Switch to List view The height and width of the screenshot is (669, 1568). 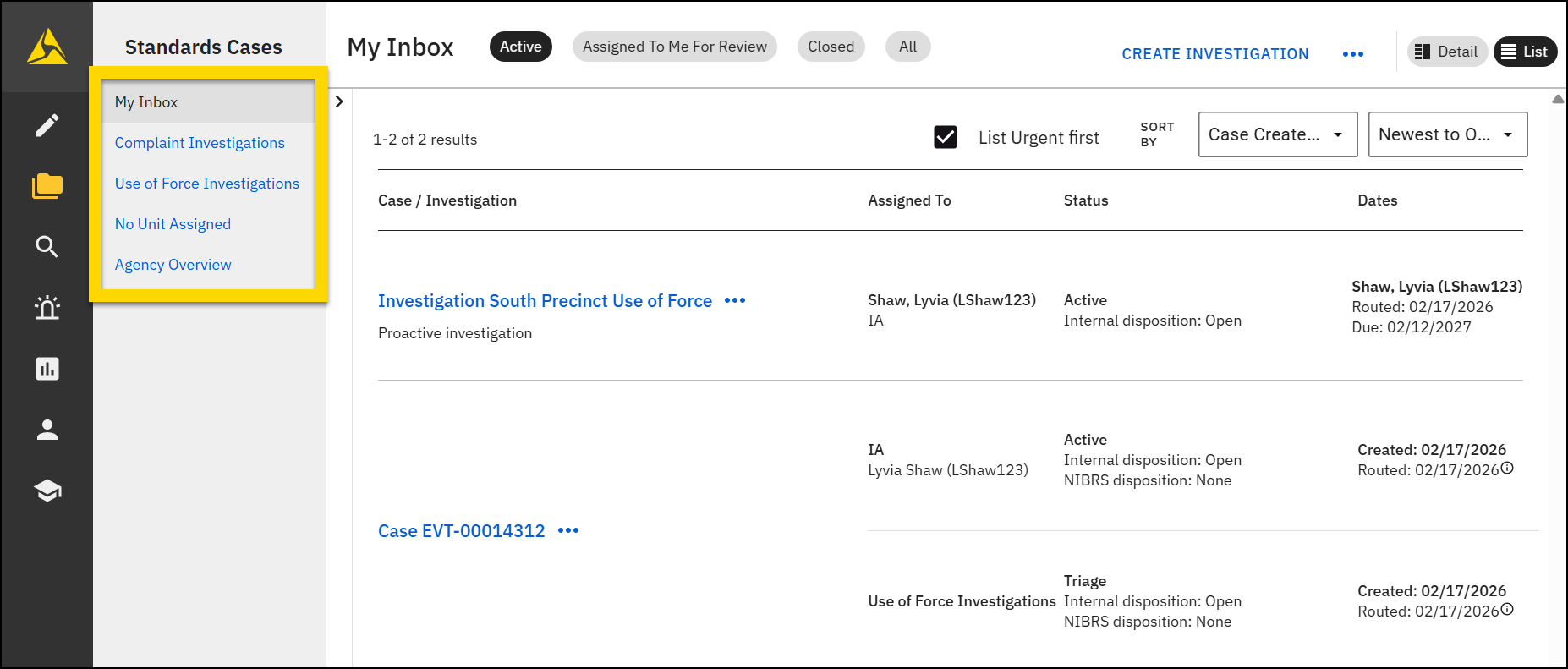1525,52
